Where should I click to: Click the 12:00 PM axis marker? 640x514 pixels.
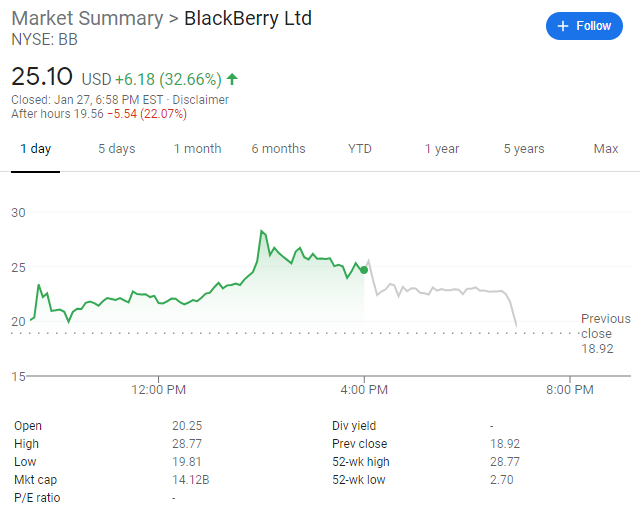158,389
